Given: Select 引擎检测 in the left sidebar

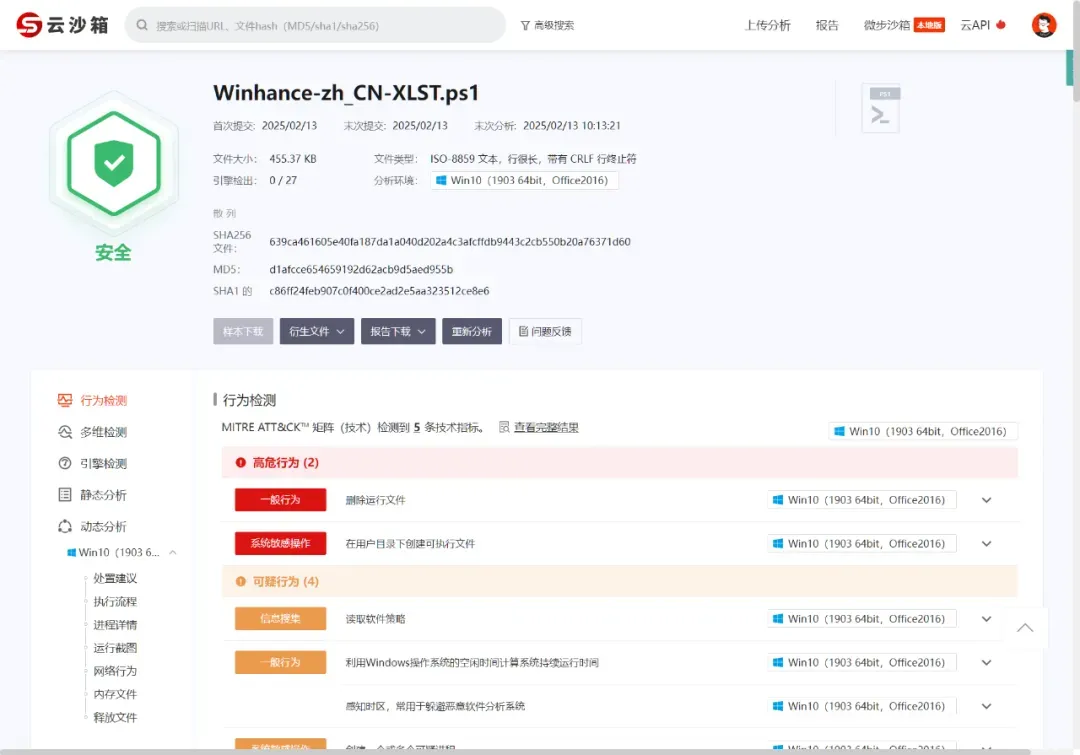Looking at the screenshot, I should click(103, 464).
